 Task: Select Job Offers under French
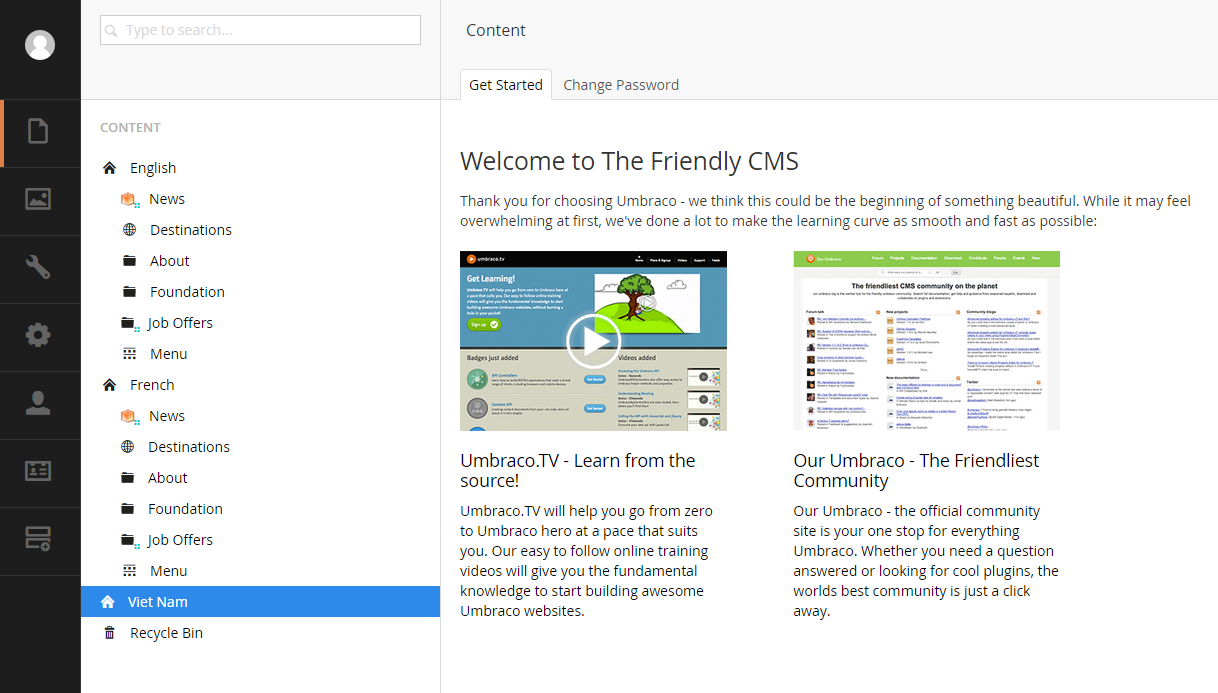pyautogui.click(x=180, y=540)
